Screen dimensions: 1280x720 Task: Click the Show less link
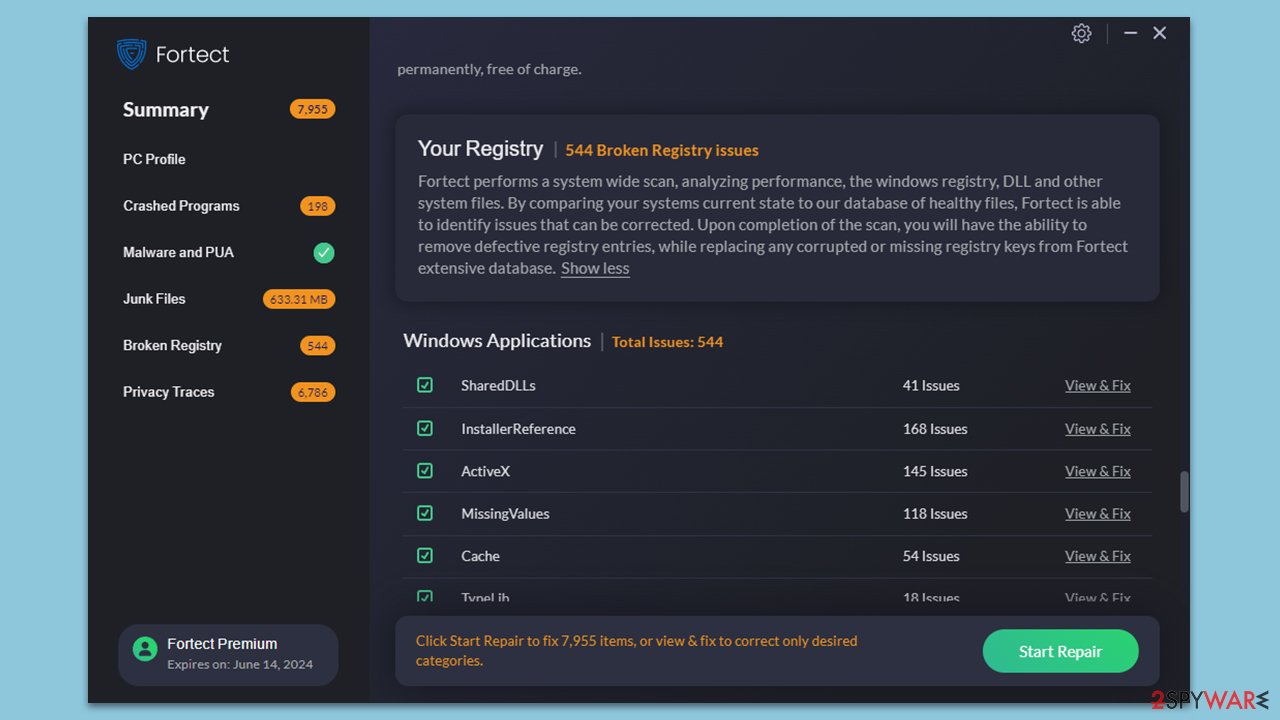pyautogui.click(x=595, y=268)
